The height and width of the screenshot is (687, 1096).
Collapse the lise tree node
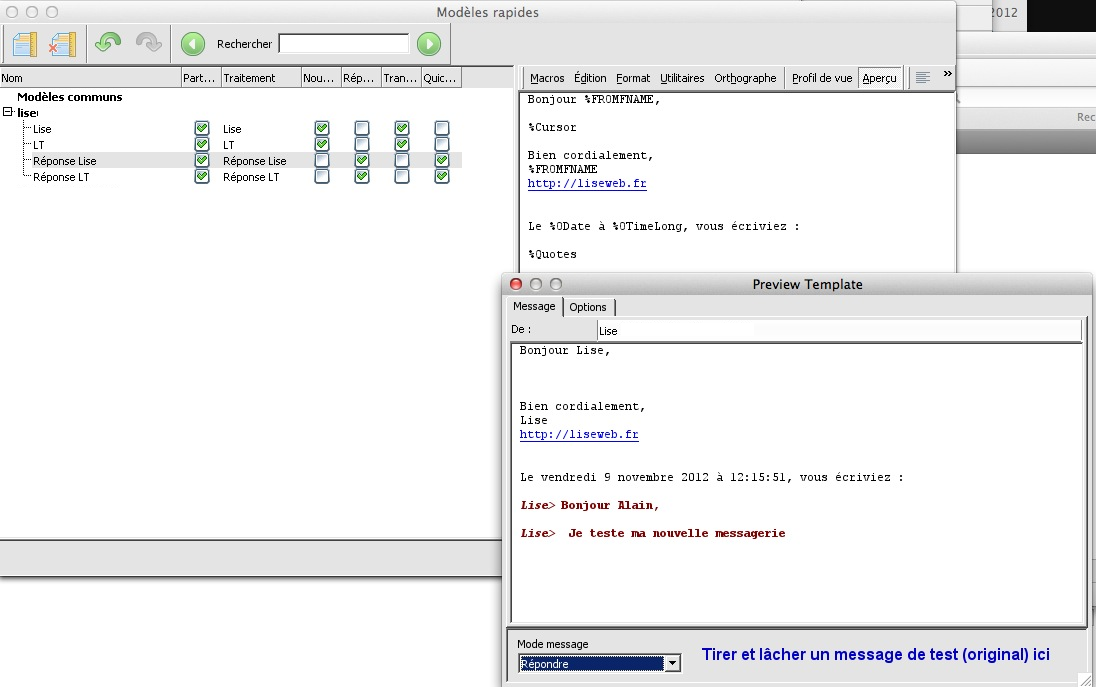(x=8, y=113)
